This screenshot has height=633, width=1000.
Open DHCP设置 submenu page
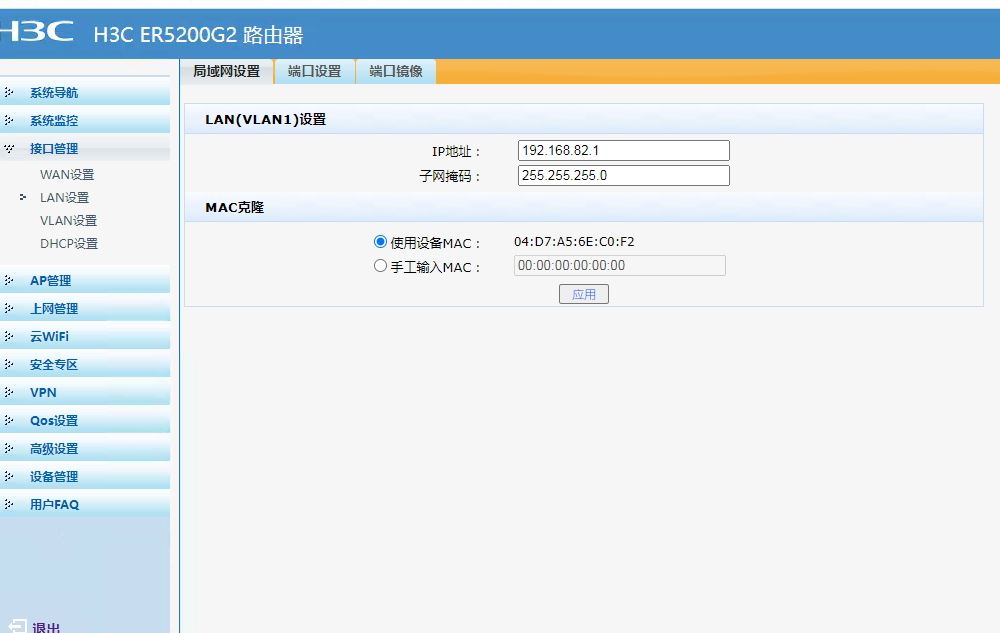[x=69, y=244]
